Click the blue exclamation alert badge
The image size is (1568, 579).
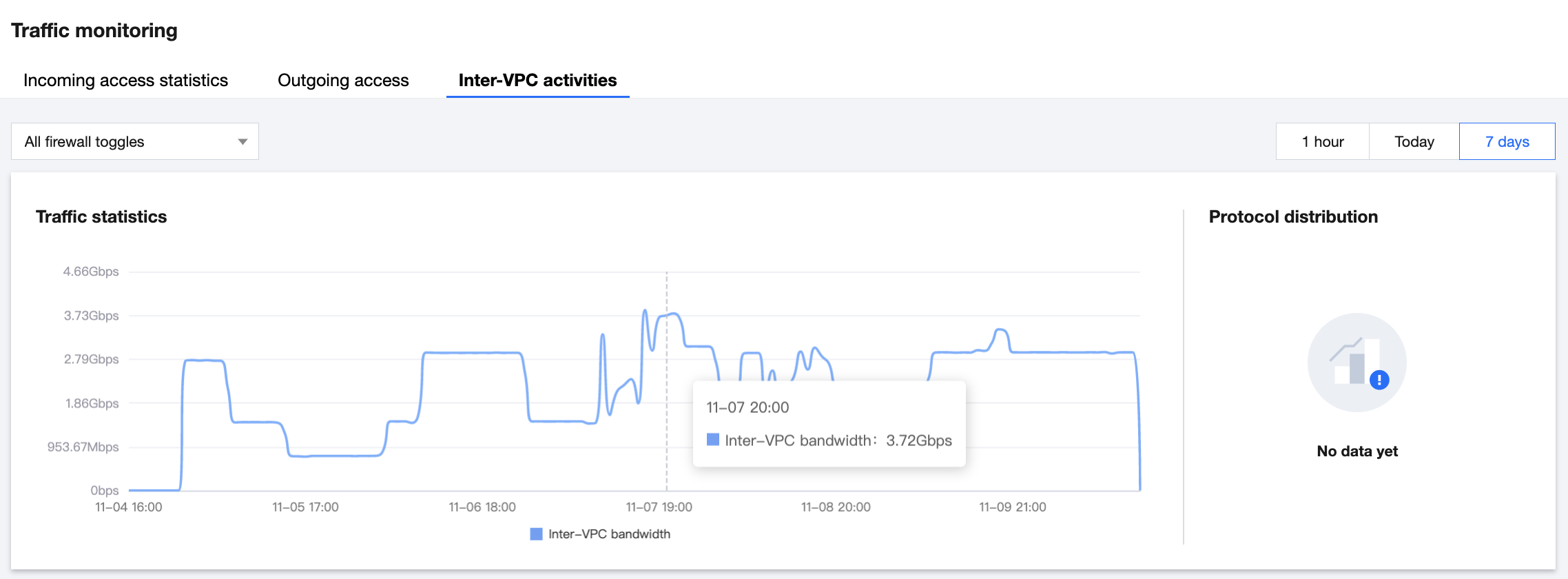pyautogui.click(x=1379, y=380)
